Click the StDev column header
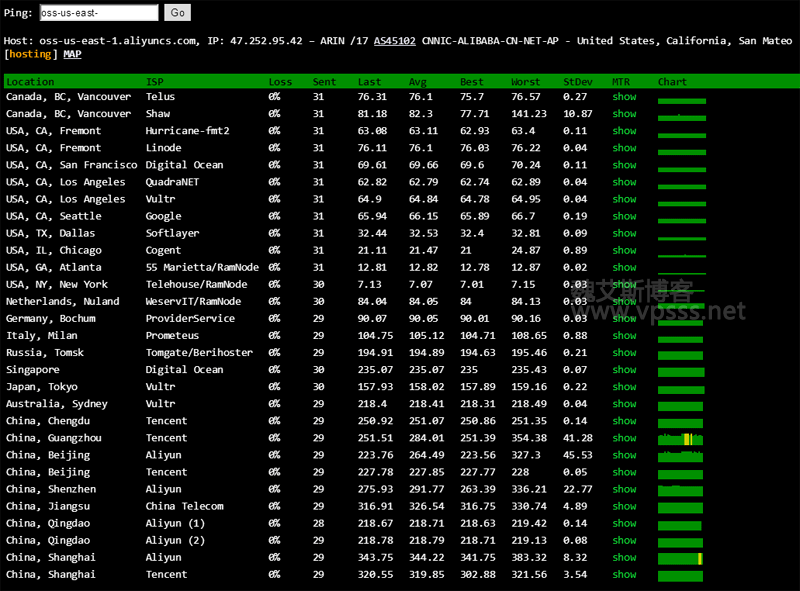The width and height of the screenshot is (800, 591). pos(576,81)
